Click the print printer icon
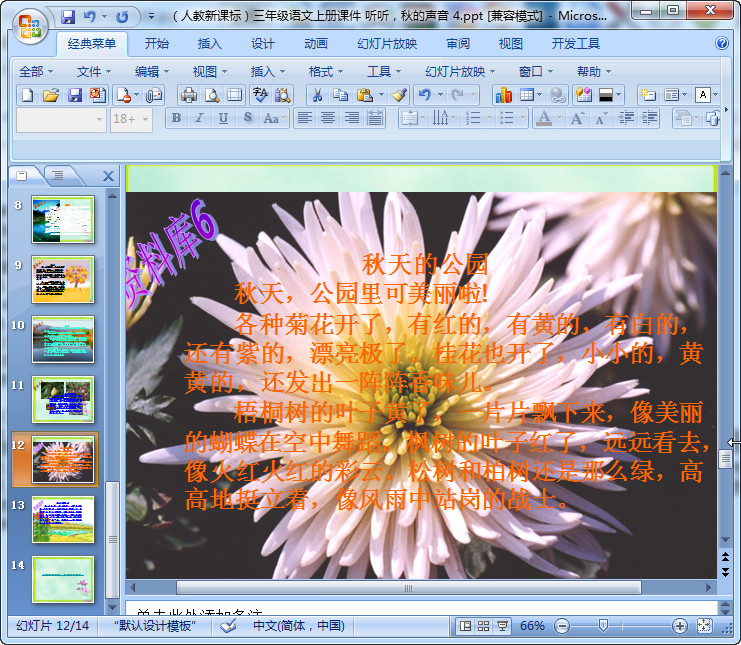The image size is (741, 645). tap(189, 95)
